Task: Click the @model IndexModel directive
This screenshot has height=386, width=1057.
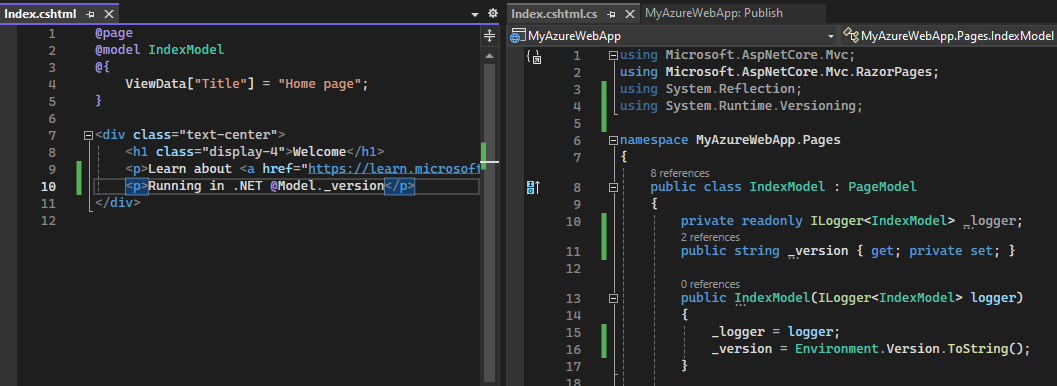Action: 159,50
